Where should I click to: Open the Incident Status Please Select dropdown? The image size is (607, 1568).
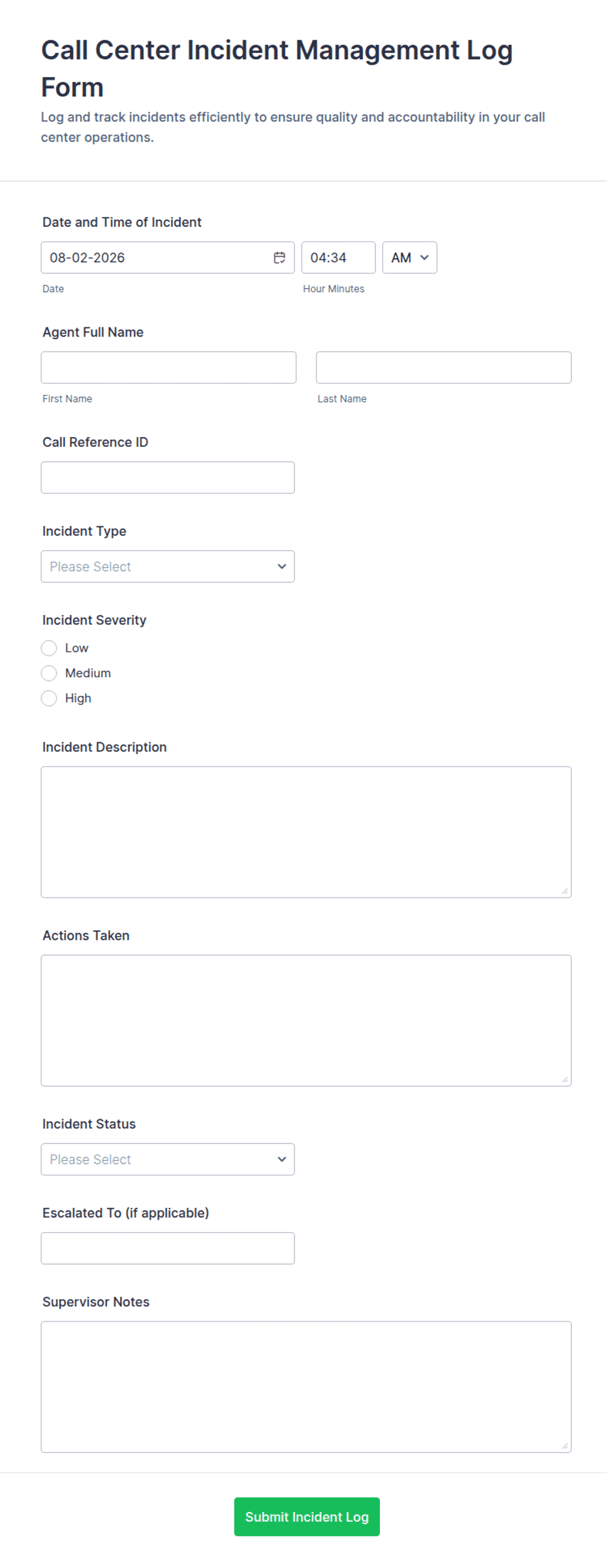click(x=168, y=1159)
